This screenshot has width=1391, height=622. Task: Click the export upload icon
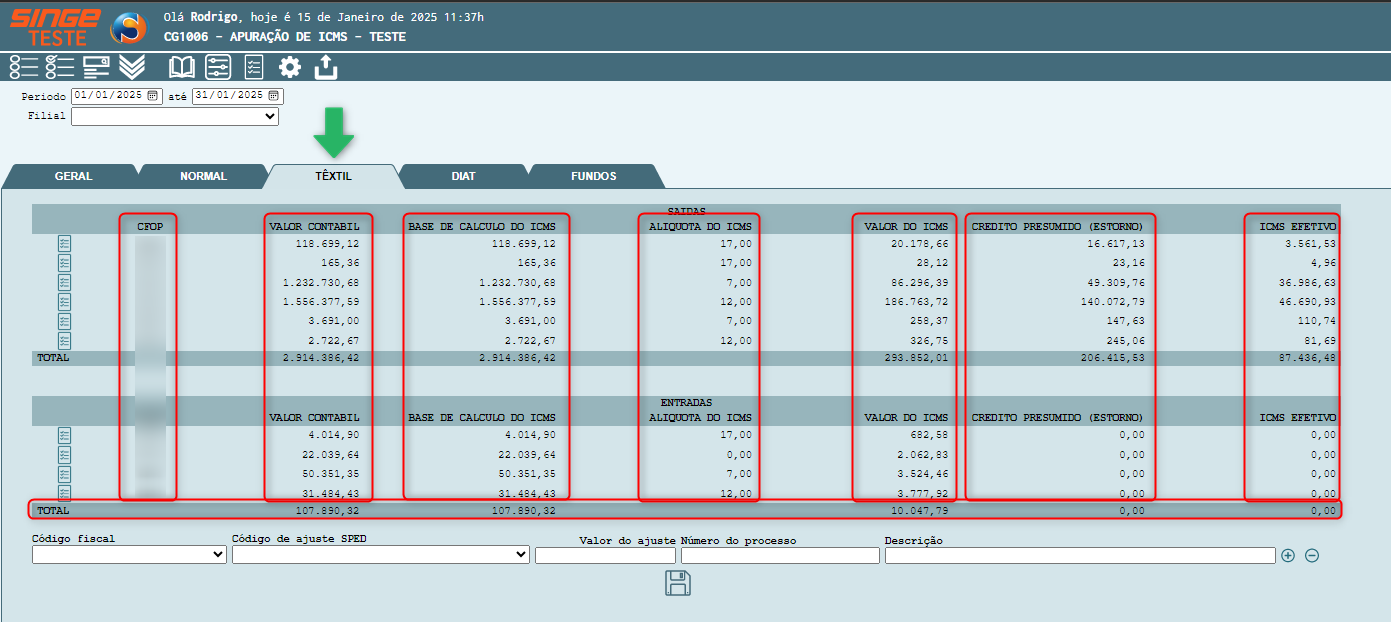coord(326,67)
